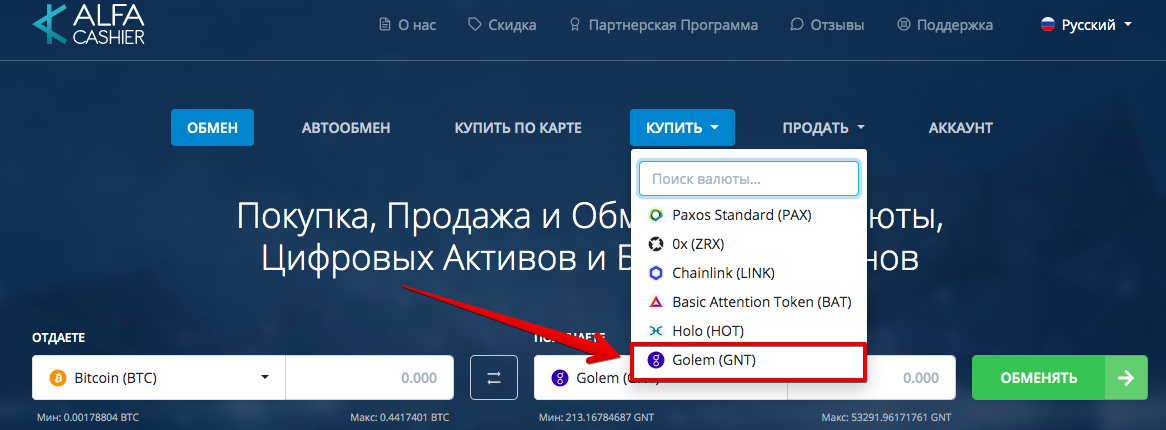
Task: Click the Поиск валюты search field
Action: [x=748, y=179]
